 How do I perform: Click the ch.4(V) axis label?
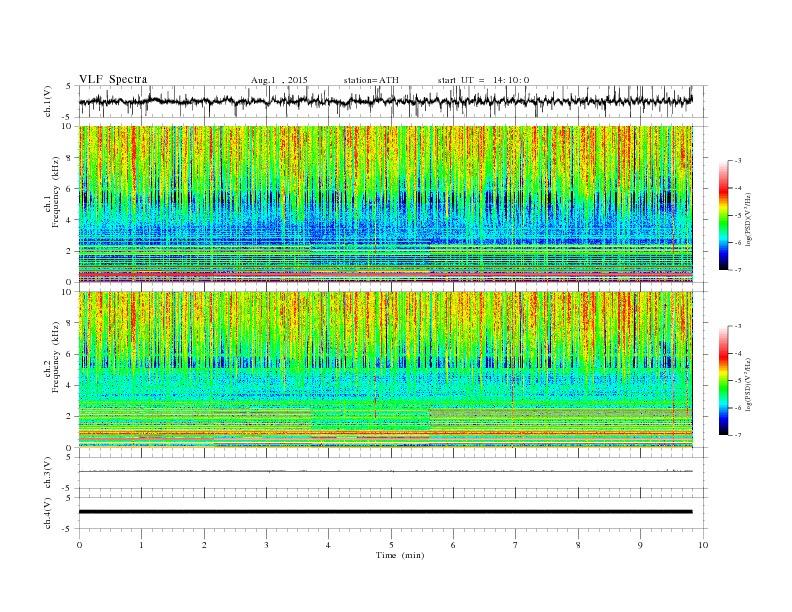[48, 513]
